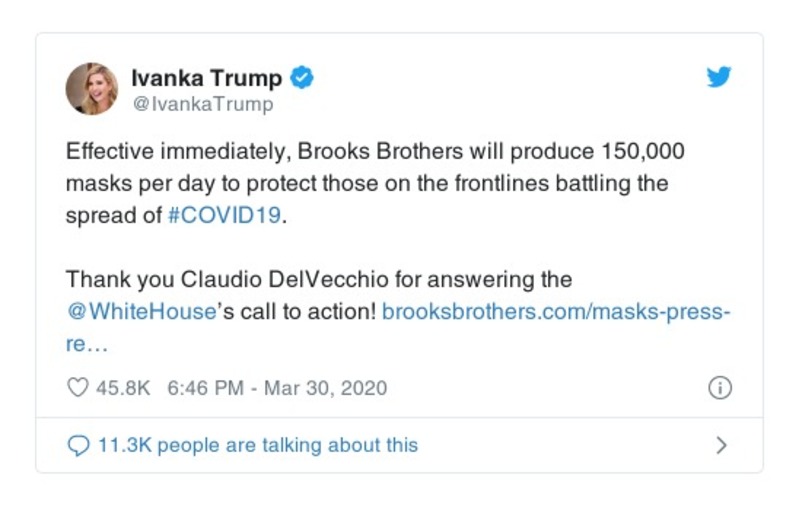
Task: Click the circled info icon
Action: click(x=719, y=388)
